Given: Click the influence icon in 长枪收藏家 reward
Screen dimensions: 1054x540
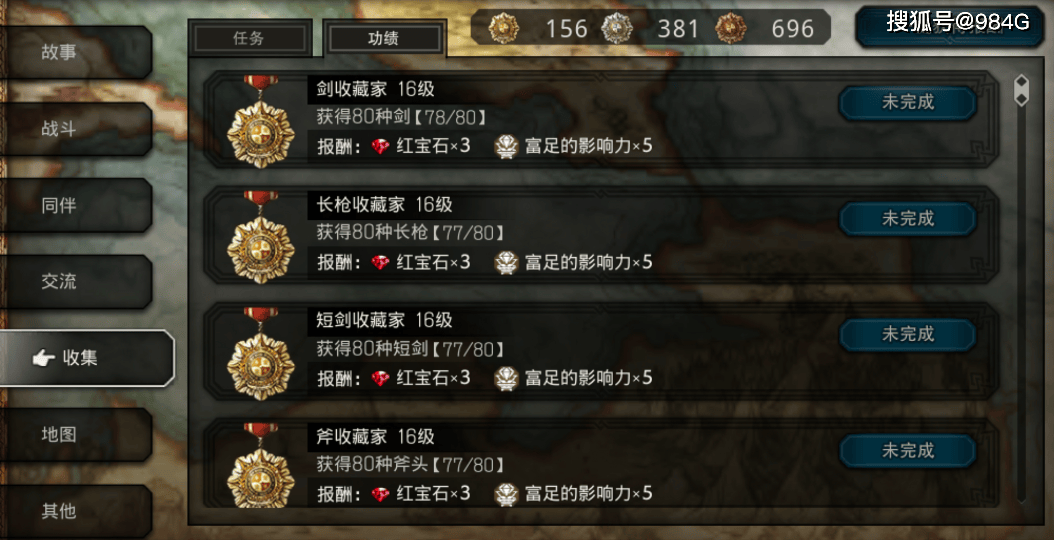Looking at the screenshot, I should [x=505, y=262].
